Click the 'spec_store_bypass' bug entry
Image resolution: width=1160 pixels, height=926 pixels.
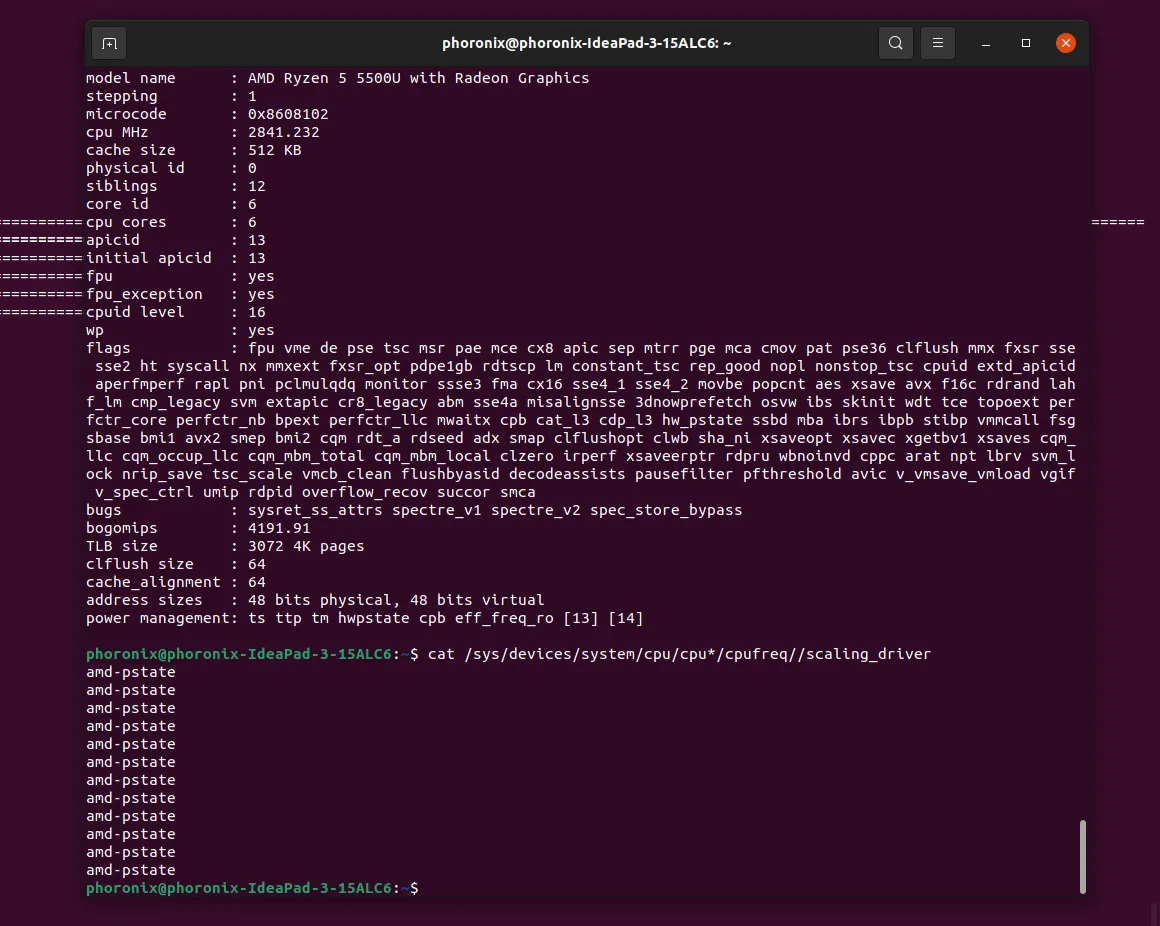666,510
